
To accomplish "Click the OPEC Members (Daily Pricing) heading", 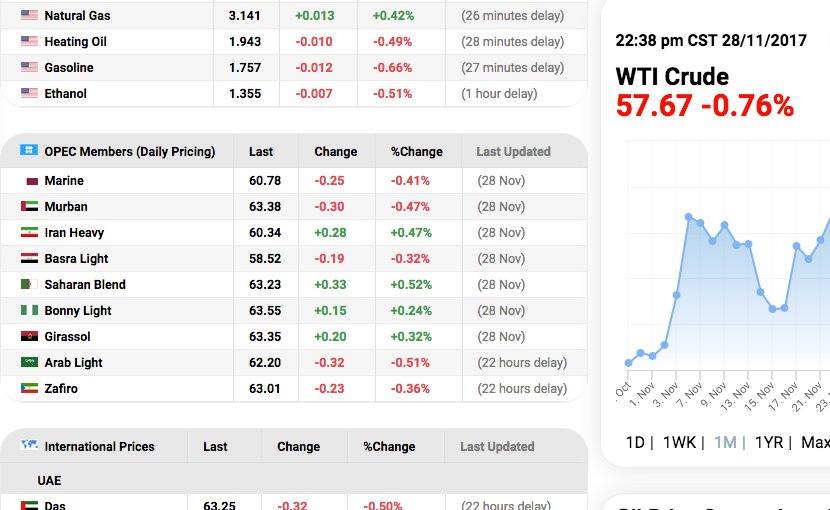I will 130,151.
